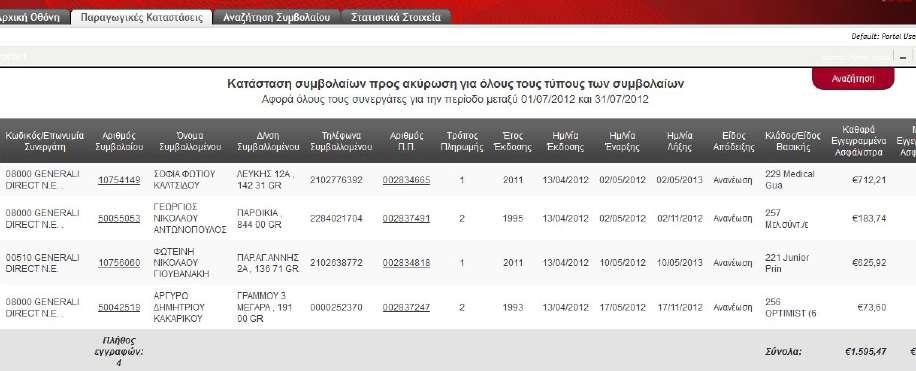This screenshot has height=371, width=916.
Task: Open Π.Π. number 002834665
Action: [407, 180]
